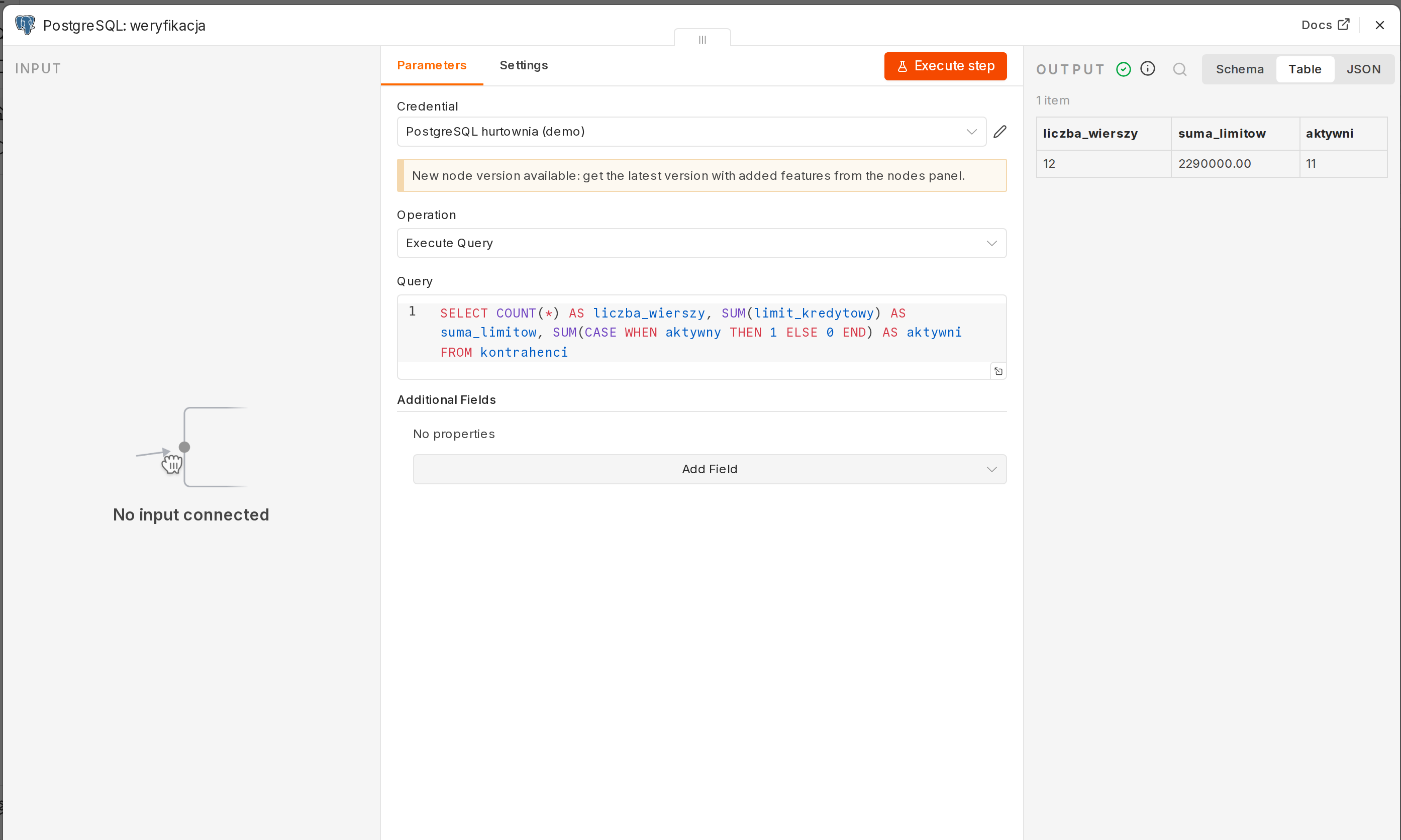Close the node details panel

(1379, 25)
